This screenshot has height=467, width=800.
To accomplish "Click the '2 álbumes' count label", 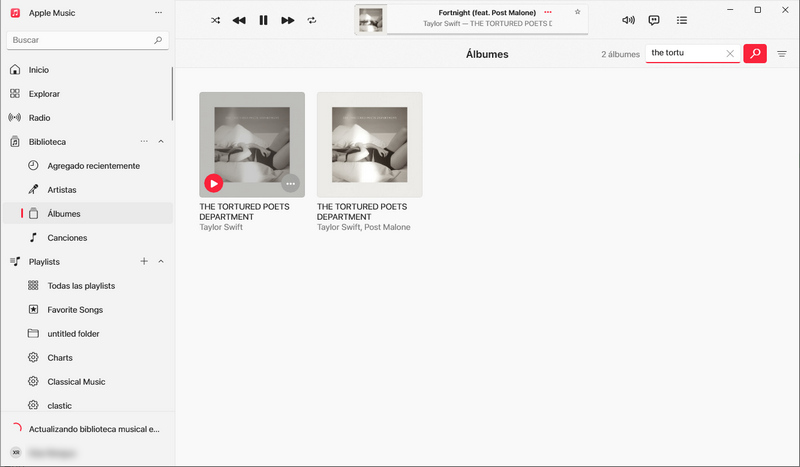I will click(x=620, y=54).
